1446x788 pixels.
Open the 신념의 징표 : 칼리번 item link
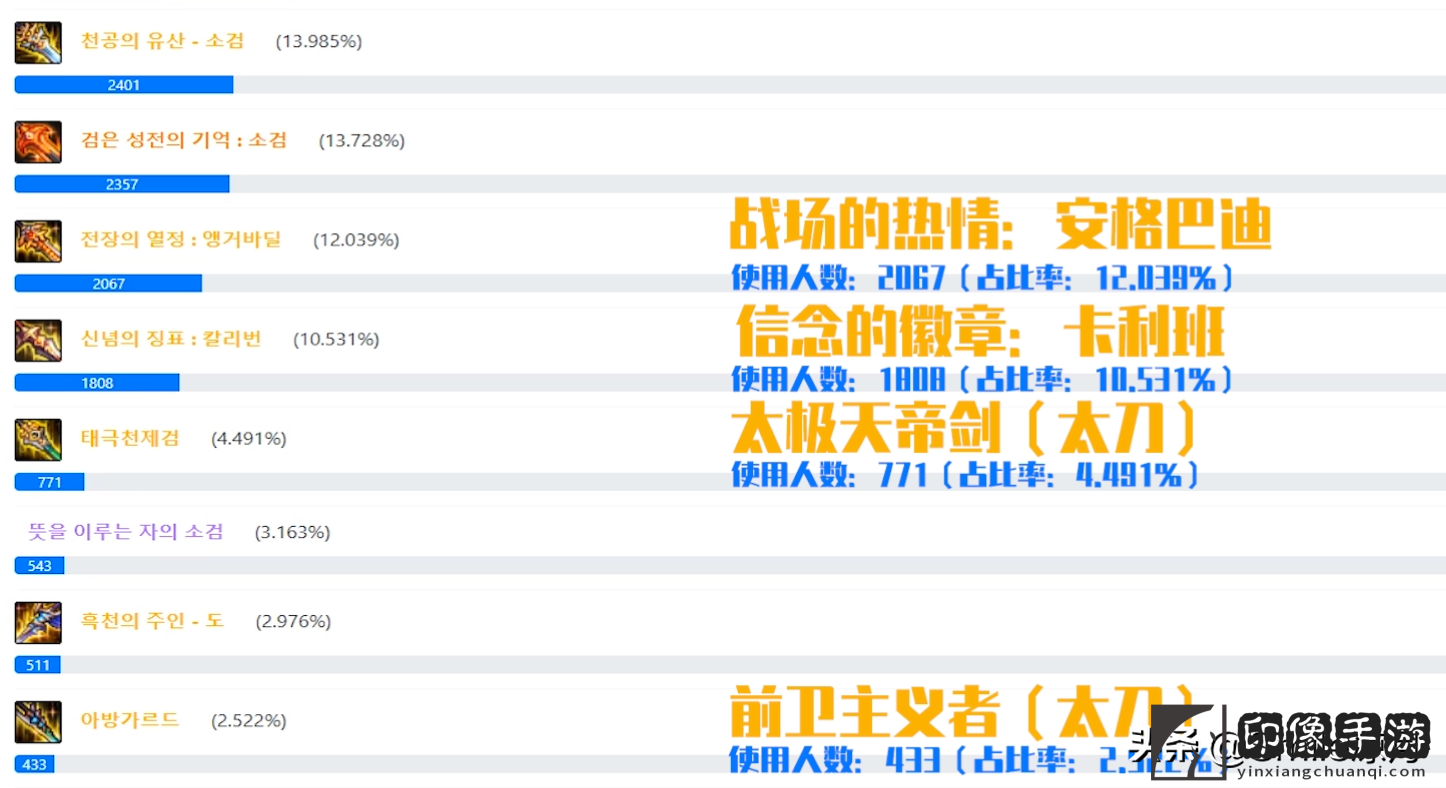[171, 338]
